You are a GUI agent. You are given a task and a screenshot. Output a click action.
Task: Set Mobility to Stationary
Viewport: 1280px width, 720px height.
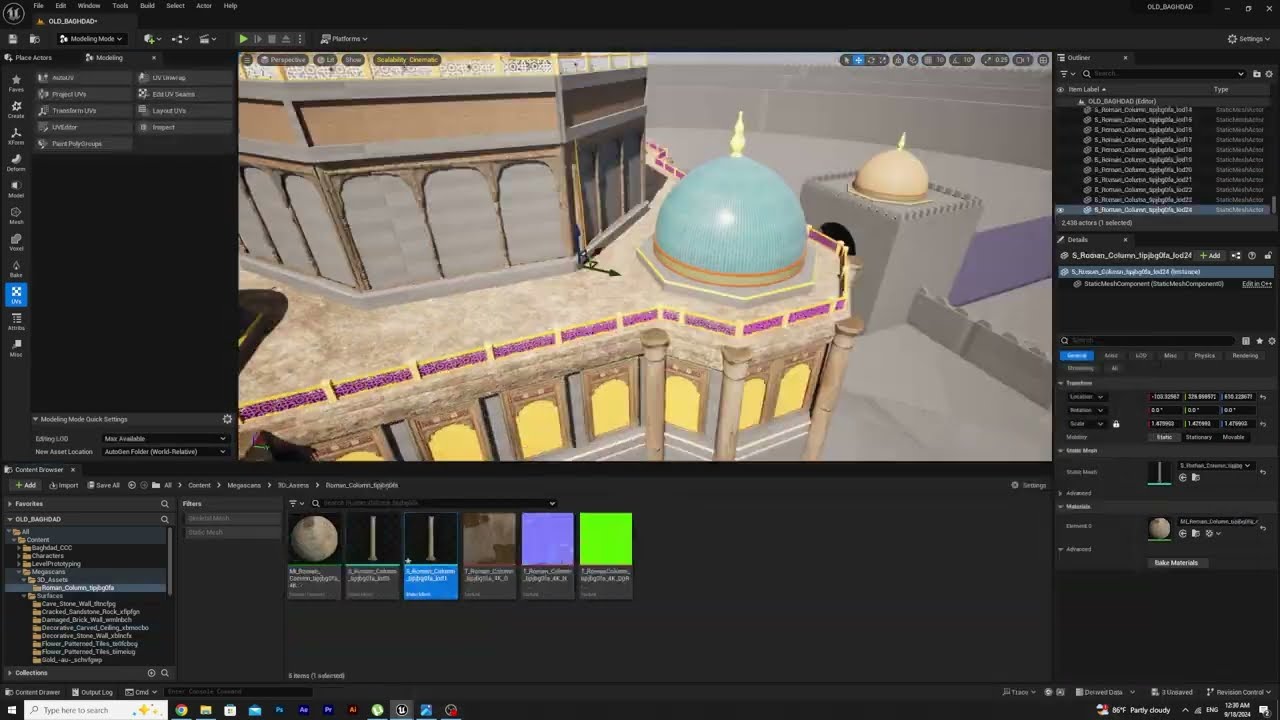coord(1198,437)
